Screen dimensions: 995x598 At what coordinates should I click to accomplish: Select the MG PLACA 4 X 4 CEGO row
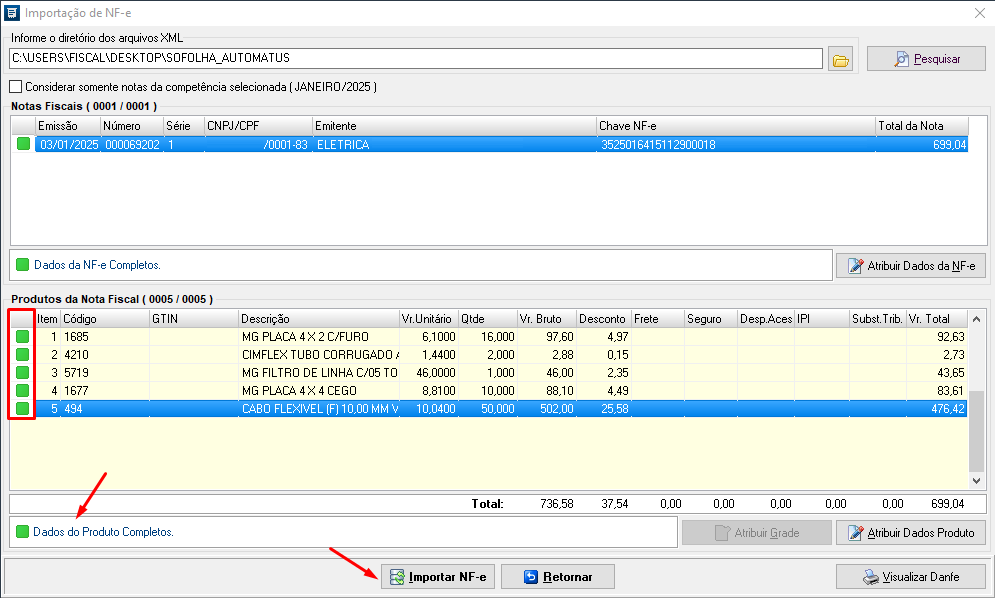pos(319,390)
